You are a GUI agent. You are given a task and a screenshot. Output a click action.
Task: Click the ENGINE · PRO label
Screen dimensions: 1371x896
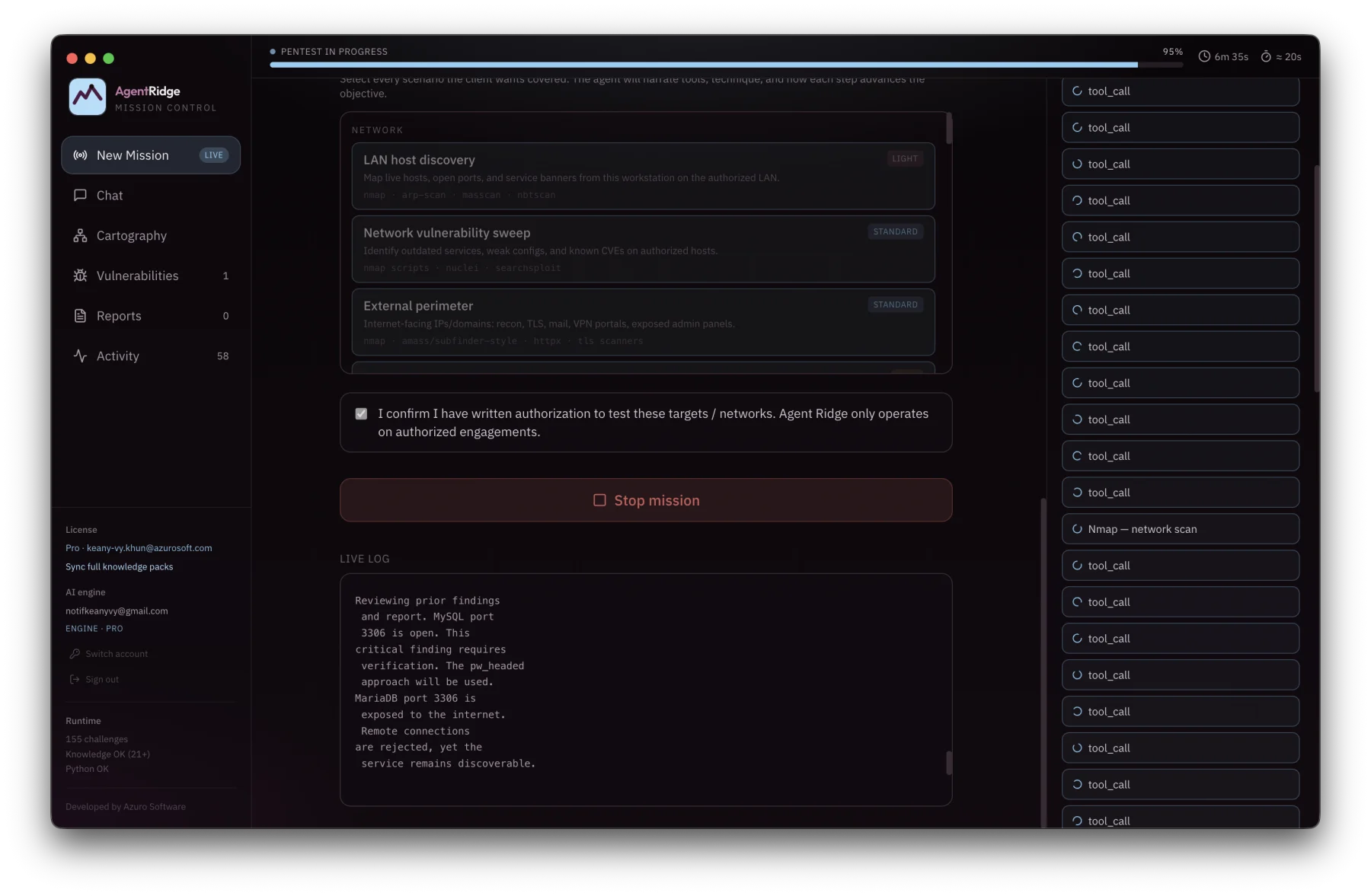coord(94,629)
